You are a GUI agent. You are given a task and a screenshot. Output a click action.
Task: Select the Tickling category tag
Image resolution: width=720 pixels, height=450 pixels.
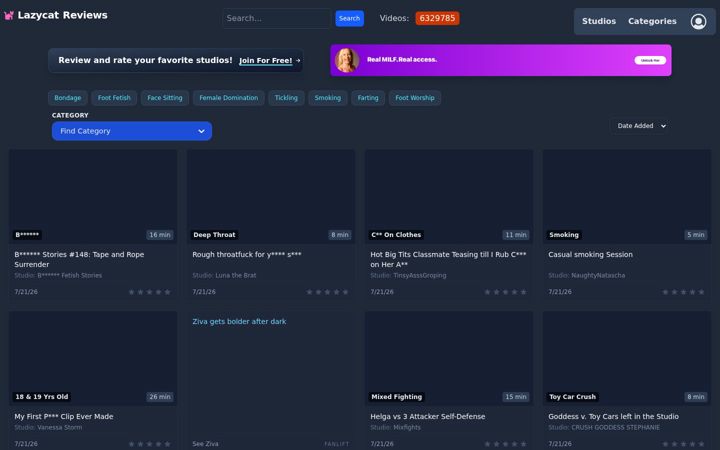pyautogui.click(x=286, y=98)
